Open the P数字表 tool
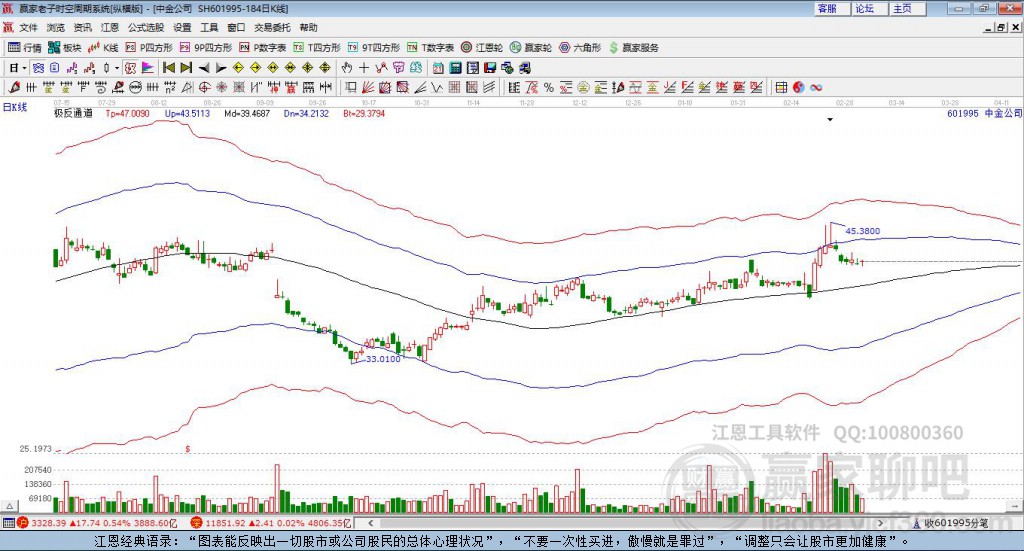This screenshot has width=1024, height=551. 263,48
